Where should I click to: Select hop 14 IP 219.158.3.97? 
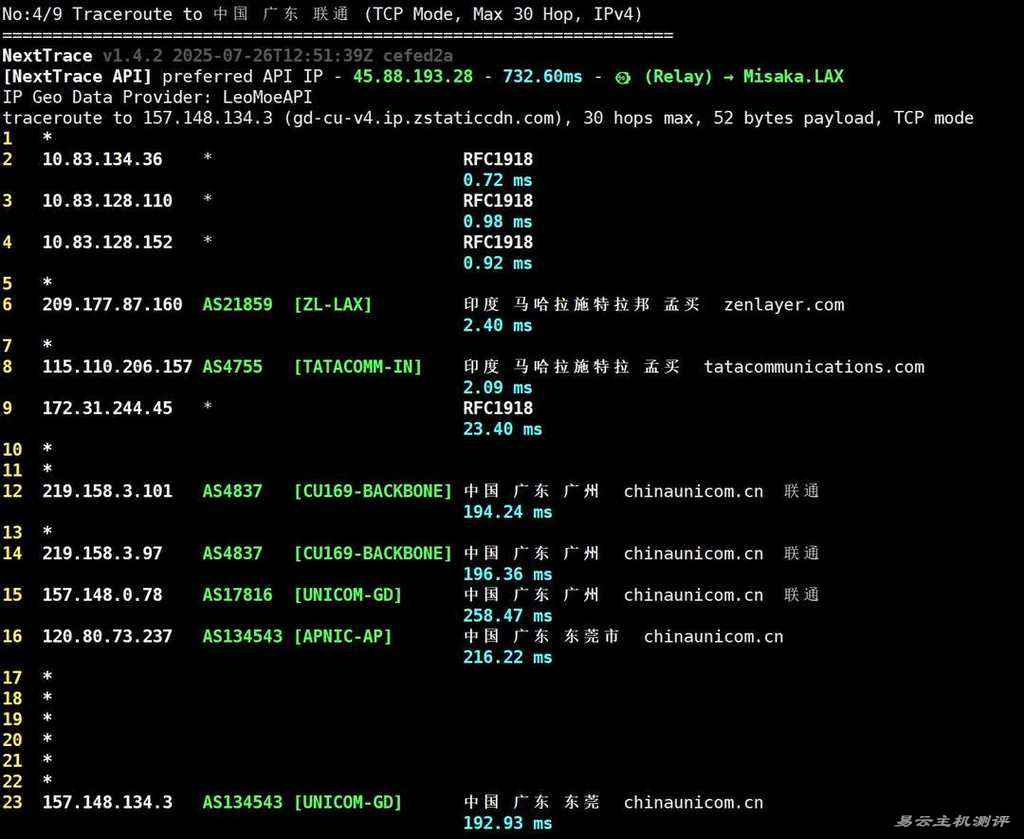coord(103,554)
